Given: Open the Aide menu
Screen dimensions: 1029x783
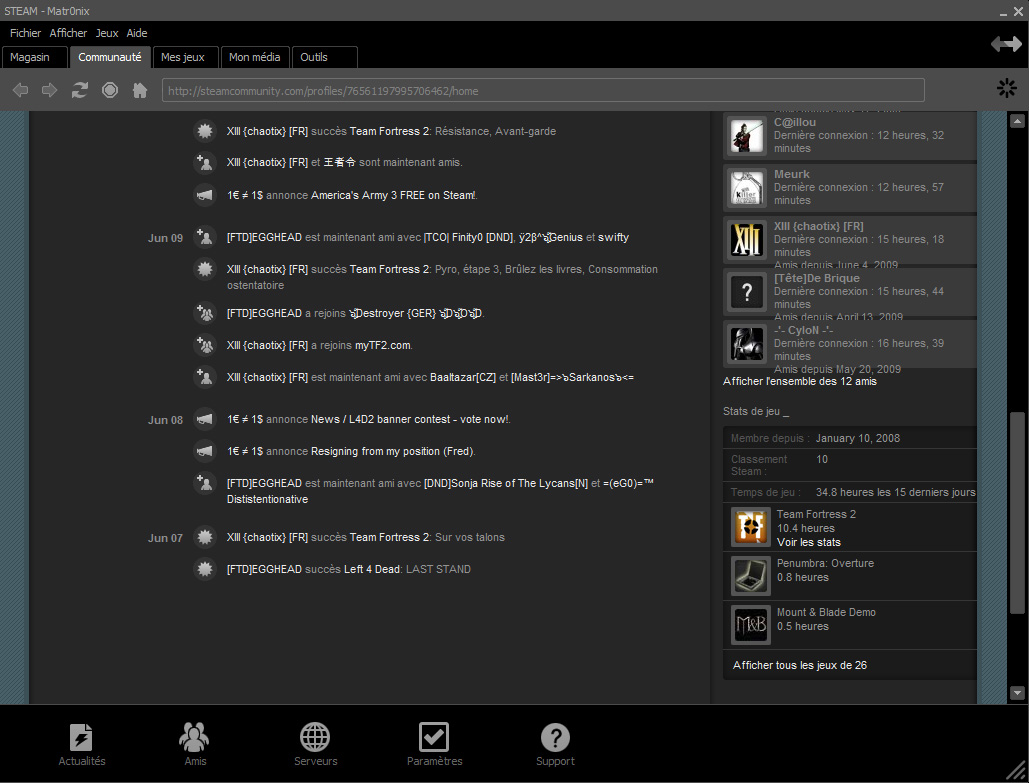Looking at the screenshot, I should [136, 33].
